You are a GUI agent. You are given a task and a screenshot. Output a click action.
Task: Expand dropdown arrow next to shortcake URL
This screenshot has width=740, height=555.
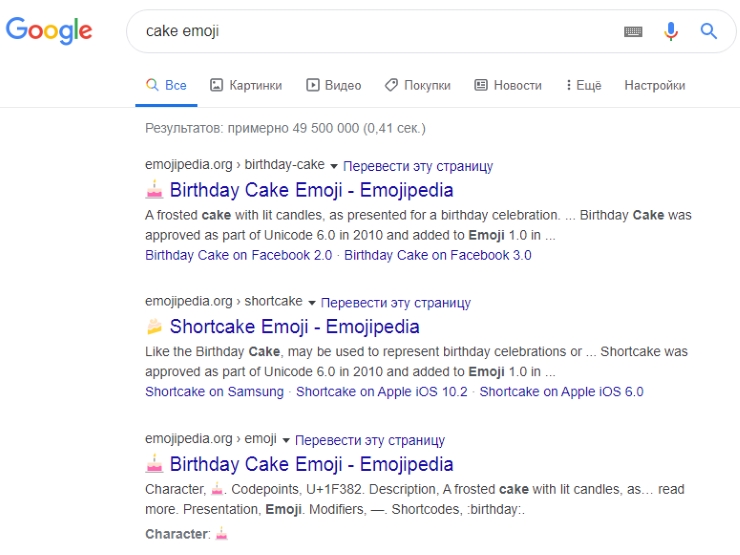(312, 303)
